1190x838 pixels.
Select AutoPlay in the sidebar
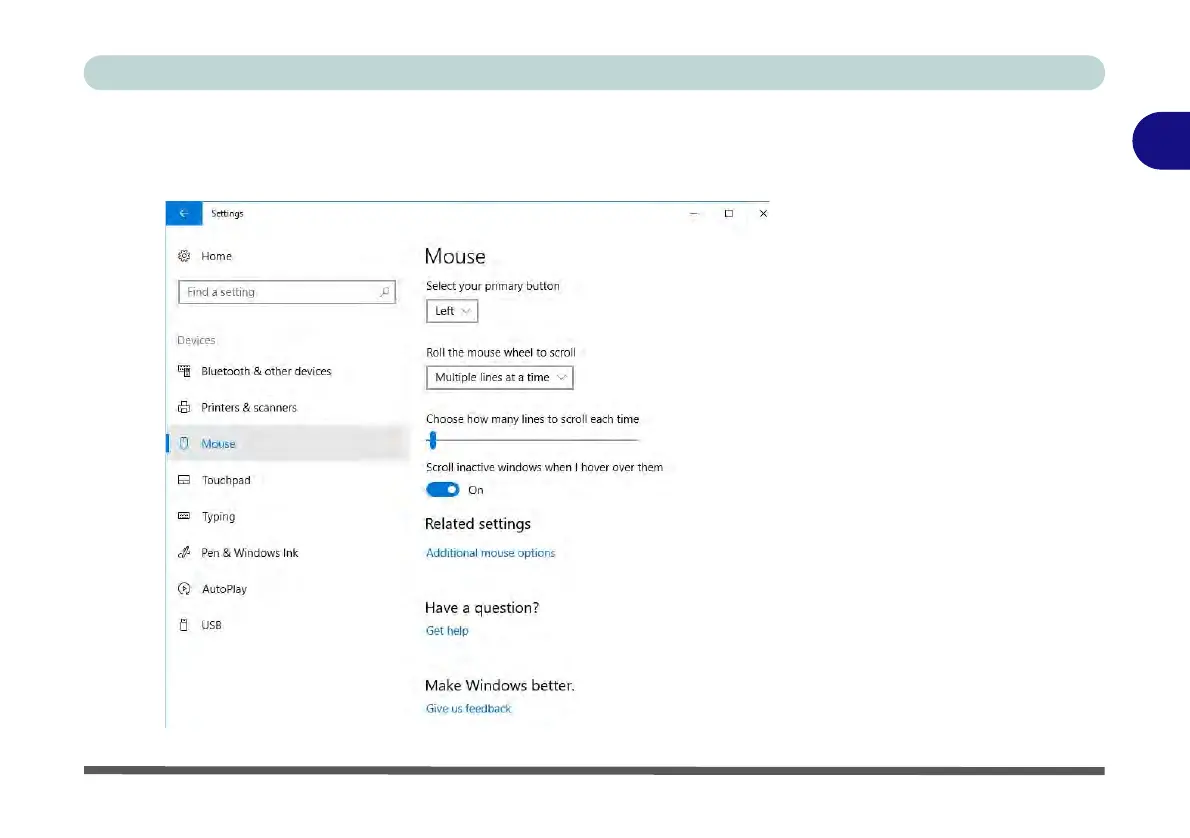click(224, 589)
